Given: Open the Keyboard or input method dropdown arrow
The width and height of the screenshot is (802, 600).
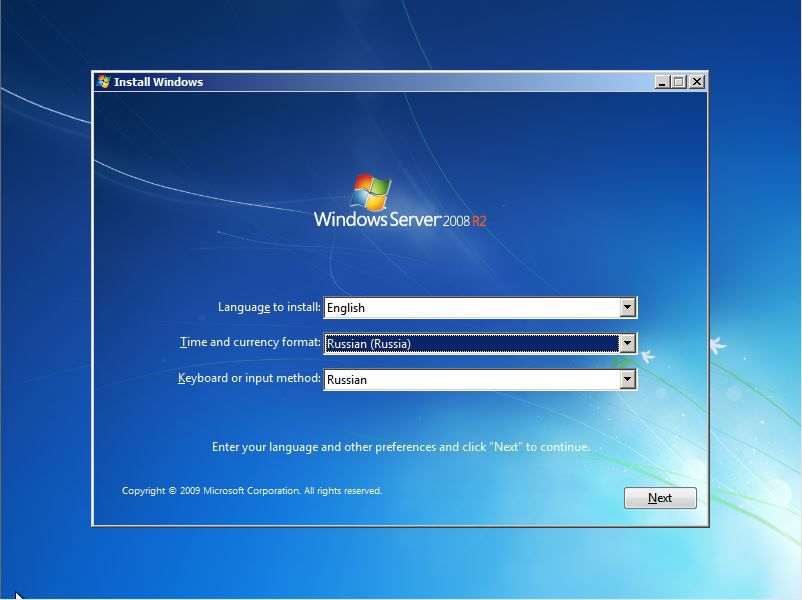Looking at the screenshot, I should pyautogui.click(x=627, y=380).
